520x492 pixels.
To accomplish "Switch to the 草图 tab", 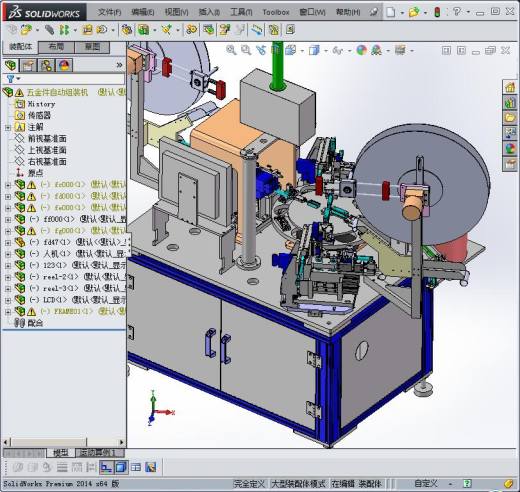I will point(92,47).
